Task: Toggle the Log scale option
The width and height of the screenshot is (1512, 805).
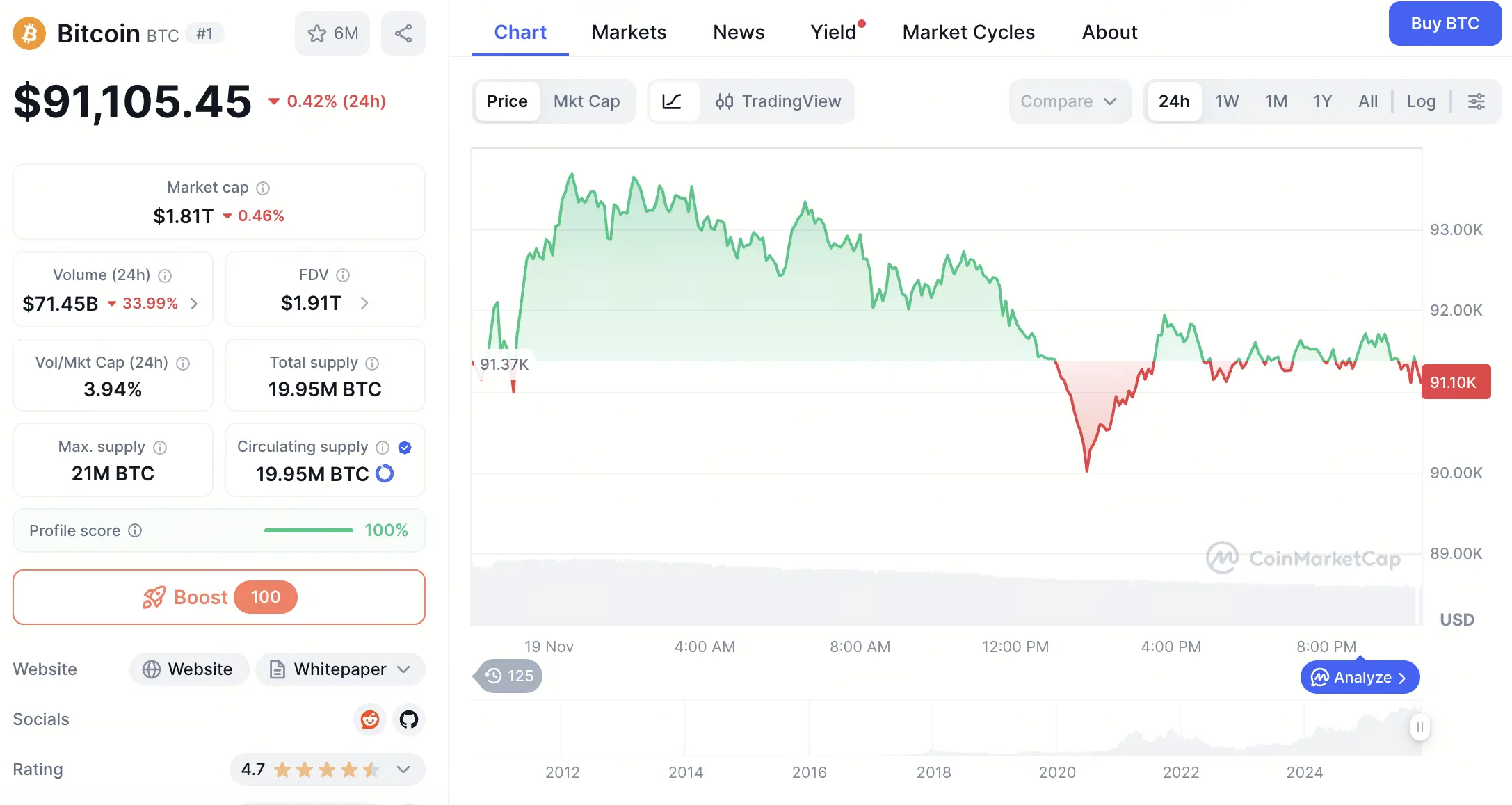Action: 1421,101
